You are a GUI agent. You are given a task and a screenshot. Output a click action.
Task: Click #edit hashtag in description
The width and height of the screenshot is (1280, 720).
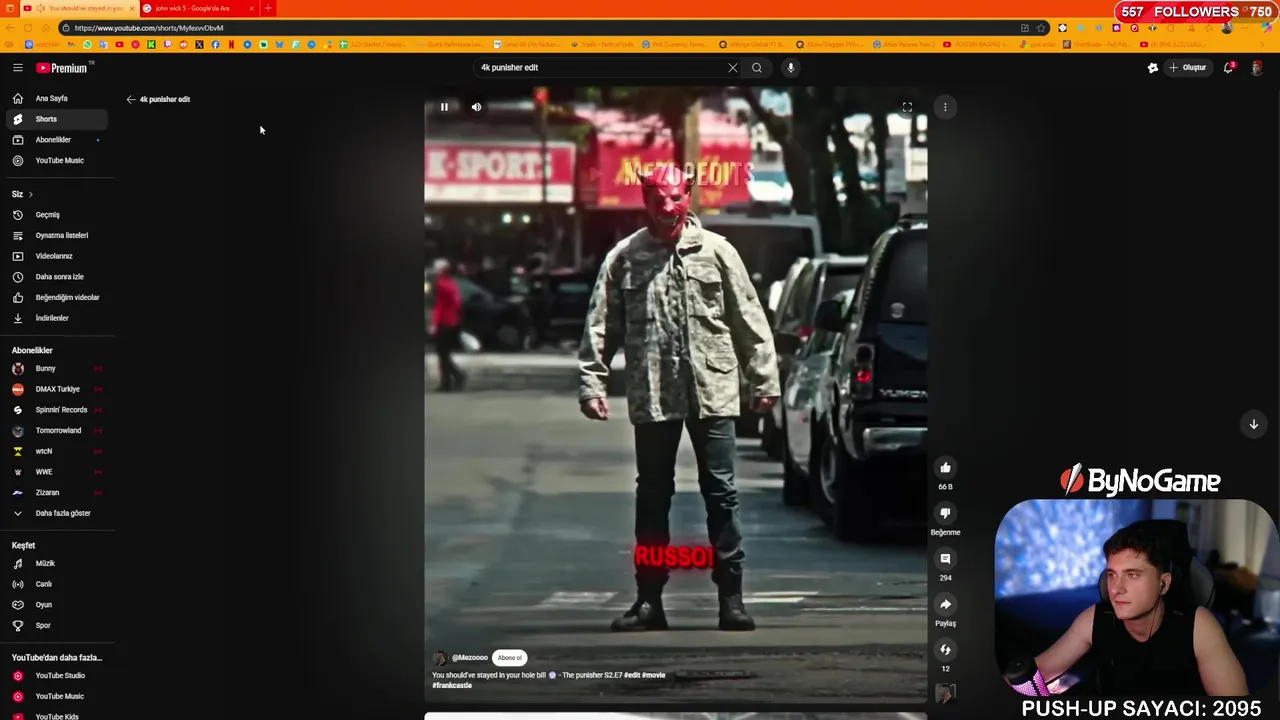coord(631,675)
